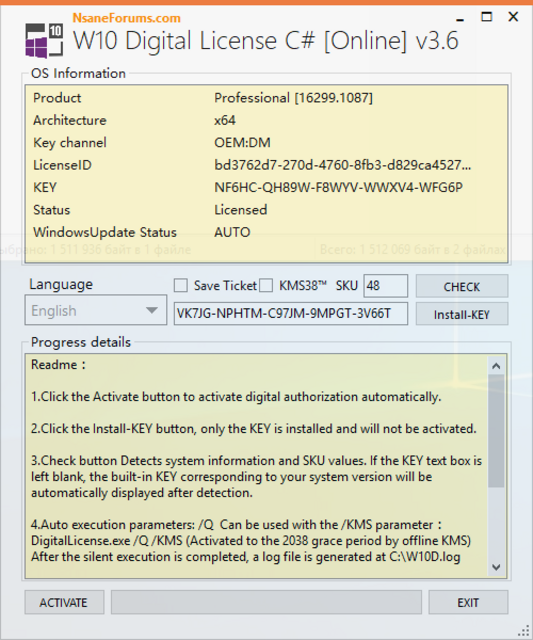Image resolution: width=533 pixels, height=640 pixels.
Task: Click the Progress details scrollbar thumb
Action: [x=496, y=431]
